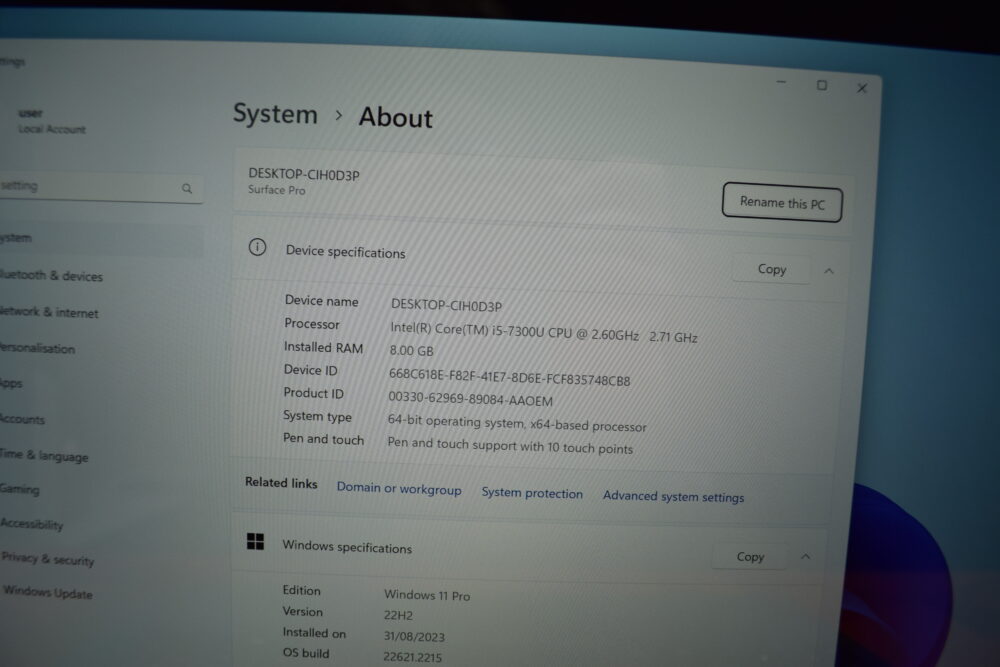Open Personalisation settings
Screen dimensions: 1000x667
pyautogui.click(x=37, y=348)
